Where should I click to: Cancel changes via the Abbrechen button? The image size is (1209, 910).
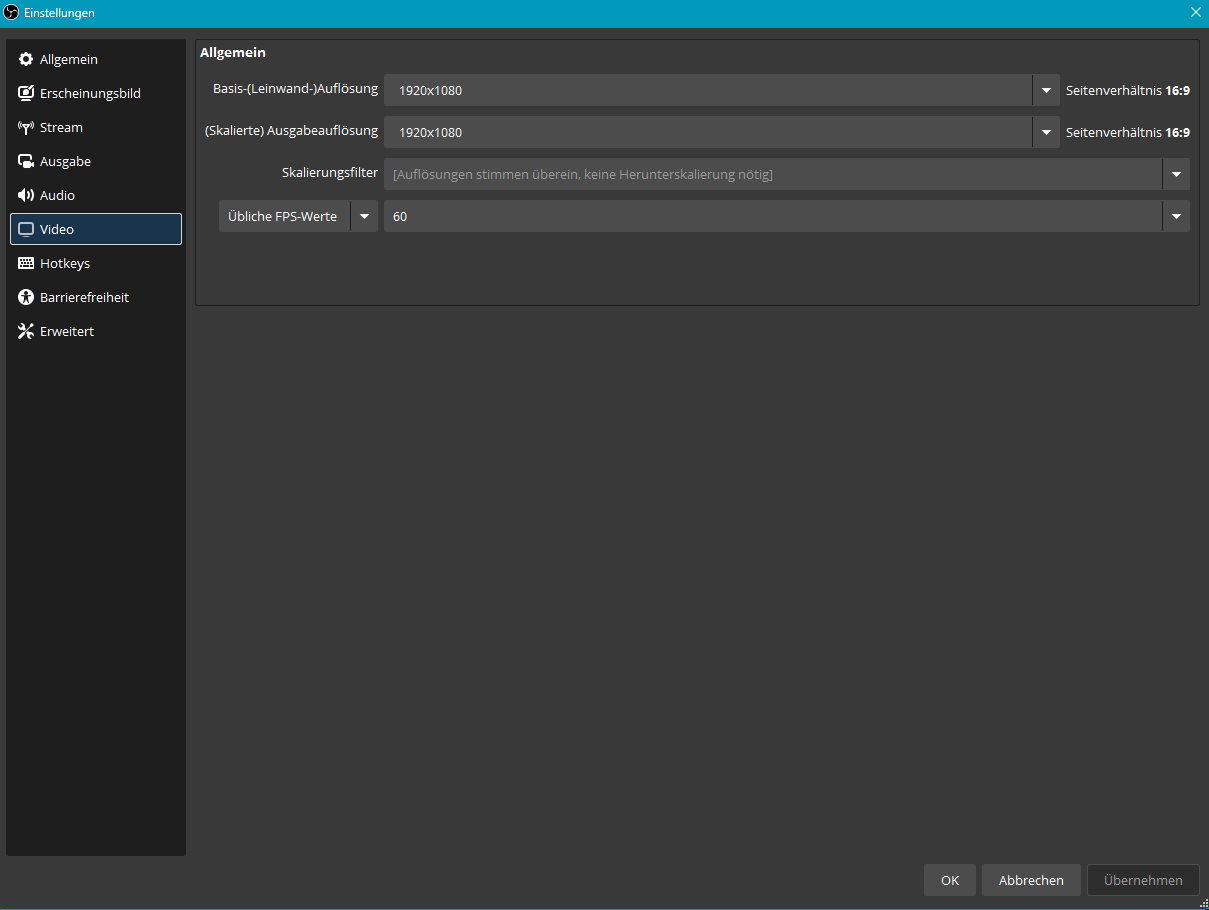[1031, 880]
